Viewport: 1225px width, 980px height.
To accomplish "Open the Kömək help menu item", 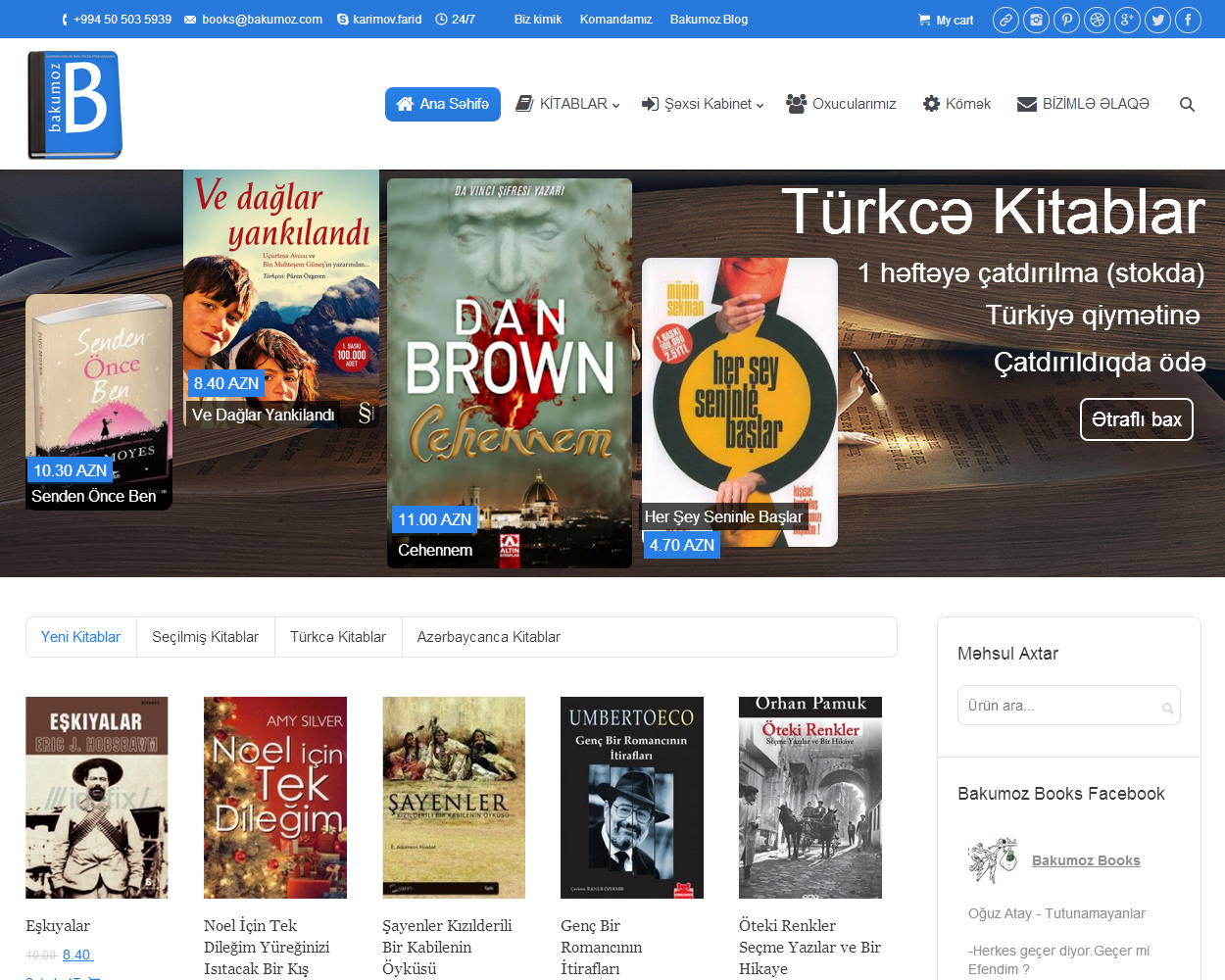I will [956, 104].
